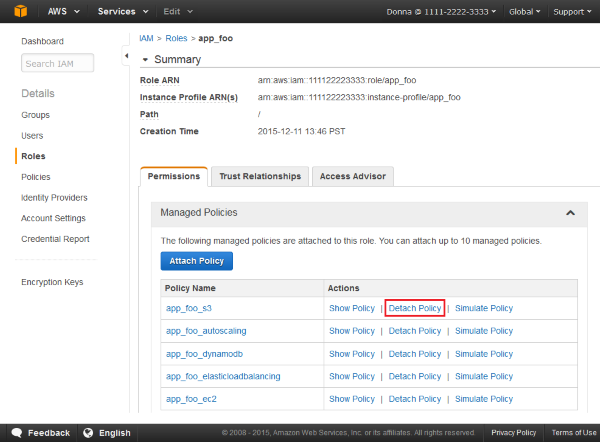Collapse the sidebar with the arrow handle
Image resolution: width=600 pixels, height=442 pixels.
click(x=126, y=56)
